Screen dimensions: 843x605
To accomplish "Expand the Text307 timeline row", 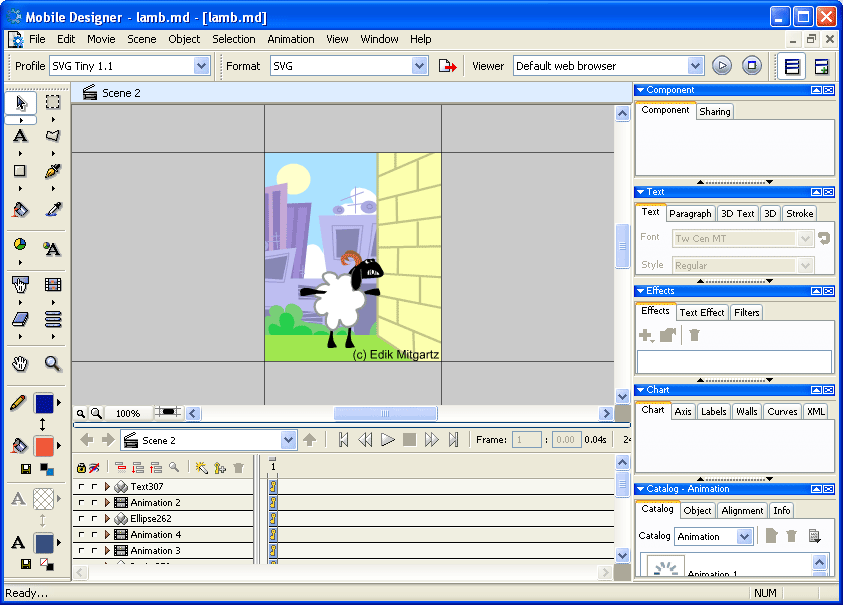I will [107, 487].
